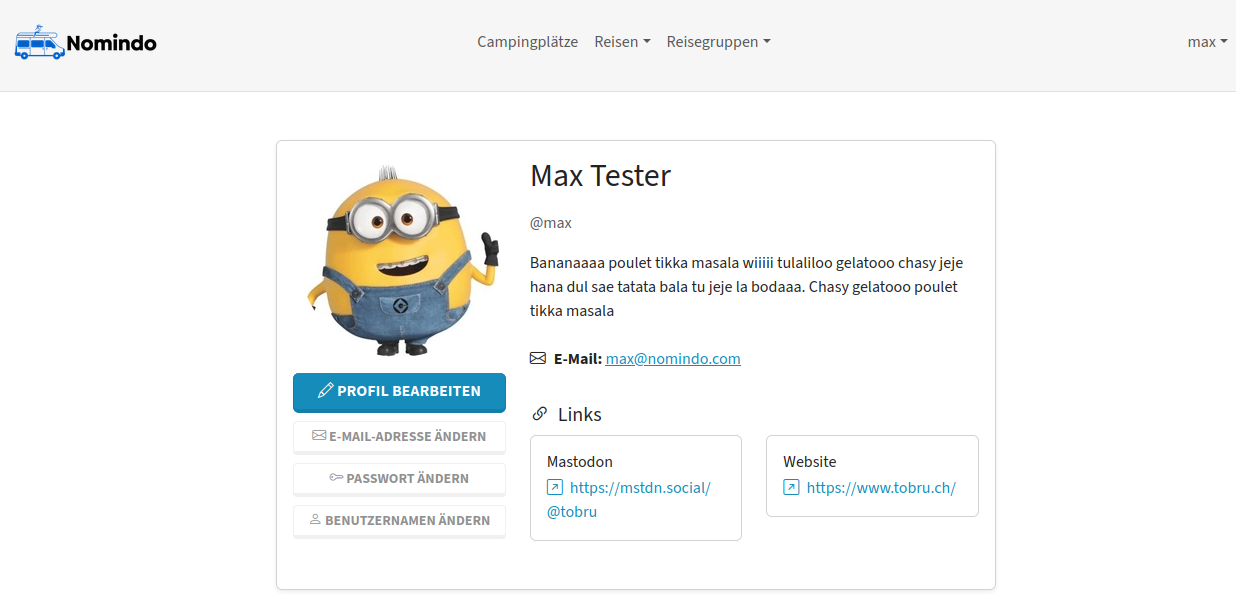
Task: Click the @max username text
Action: pyautogui.click(x=551, y=223)
